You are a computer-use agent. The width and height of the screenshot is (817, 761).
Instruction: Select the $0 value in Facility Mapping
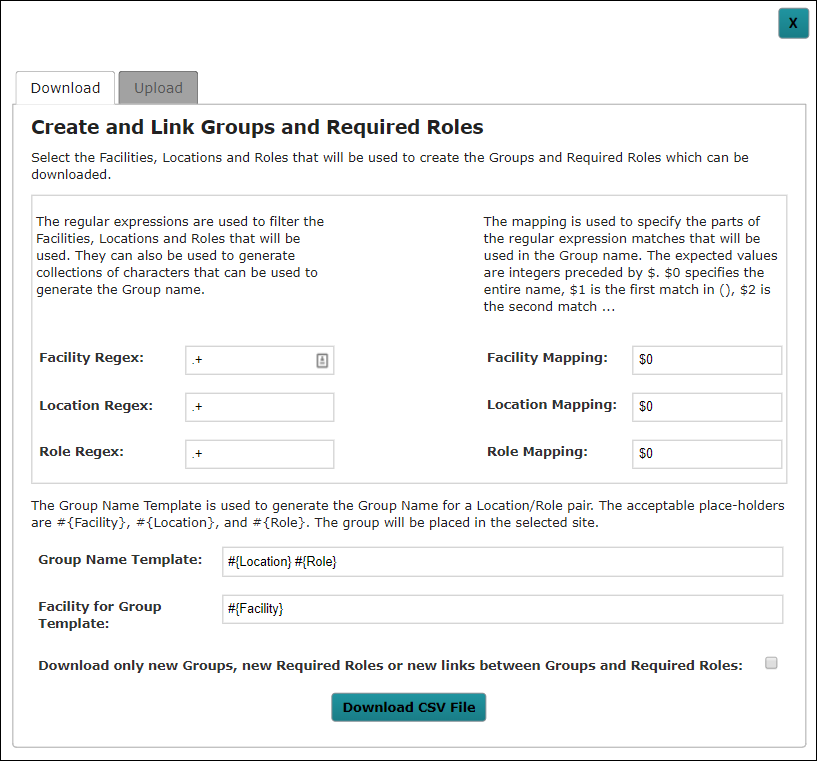649,360
